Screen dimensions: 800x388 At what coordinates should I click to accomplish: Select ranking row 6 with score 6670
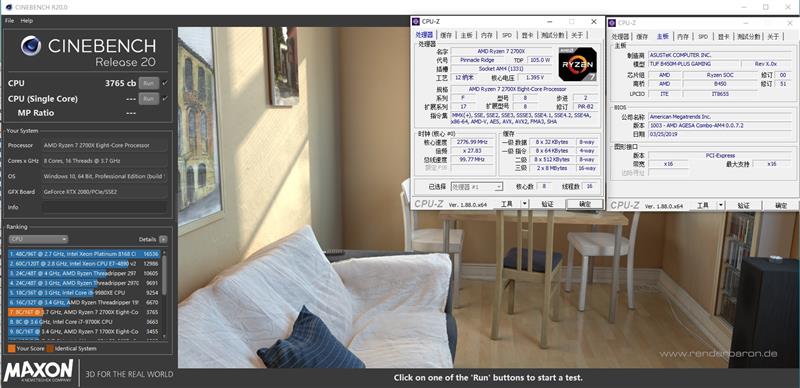[84, 302]
